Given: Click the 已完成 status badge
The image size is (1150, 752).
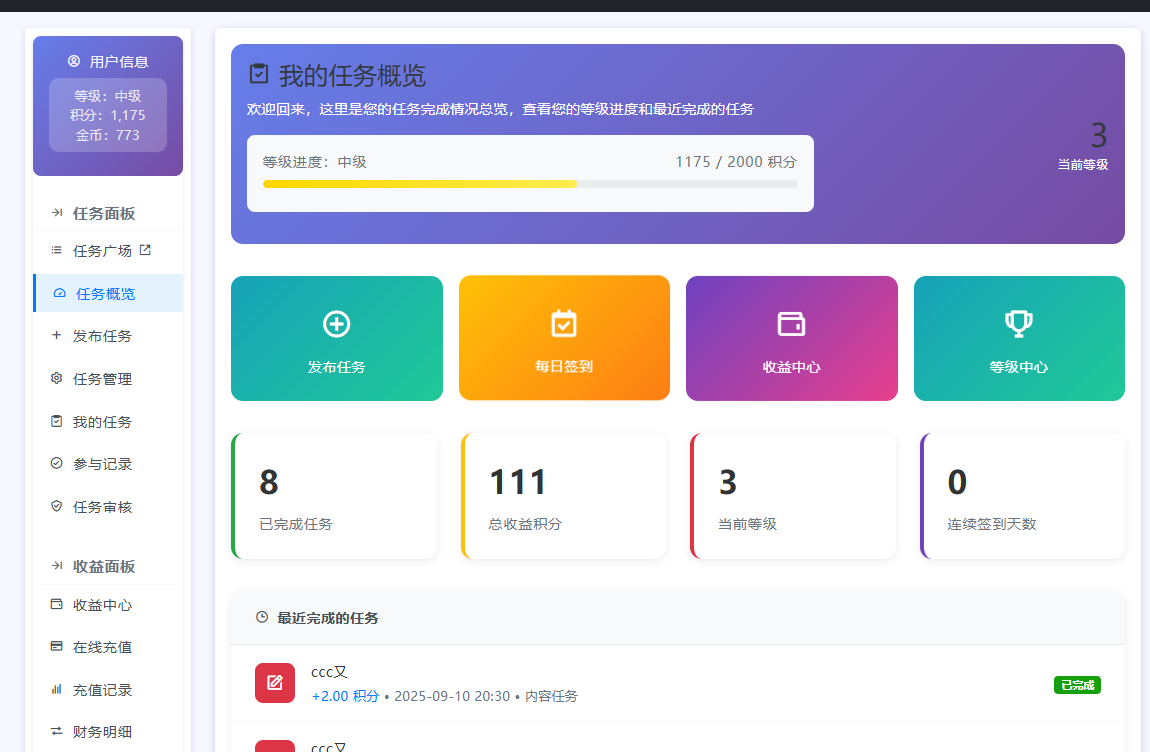Looking at the screenshot, I should pos(1076,685).
